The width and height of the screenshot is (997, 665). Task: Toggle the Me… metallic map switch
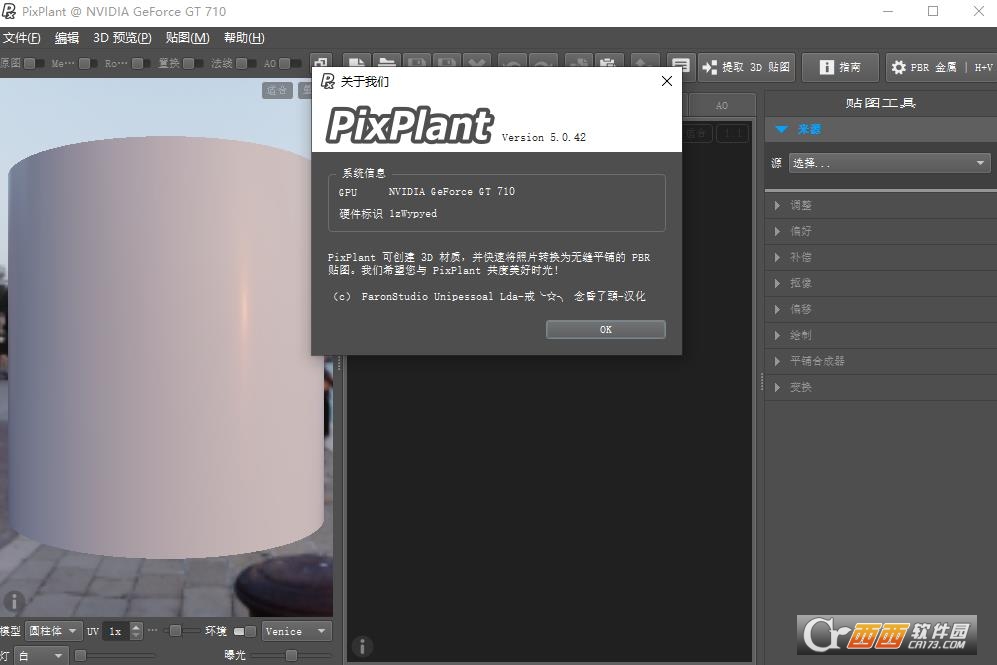click(88, 63)
